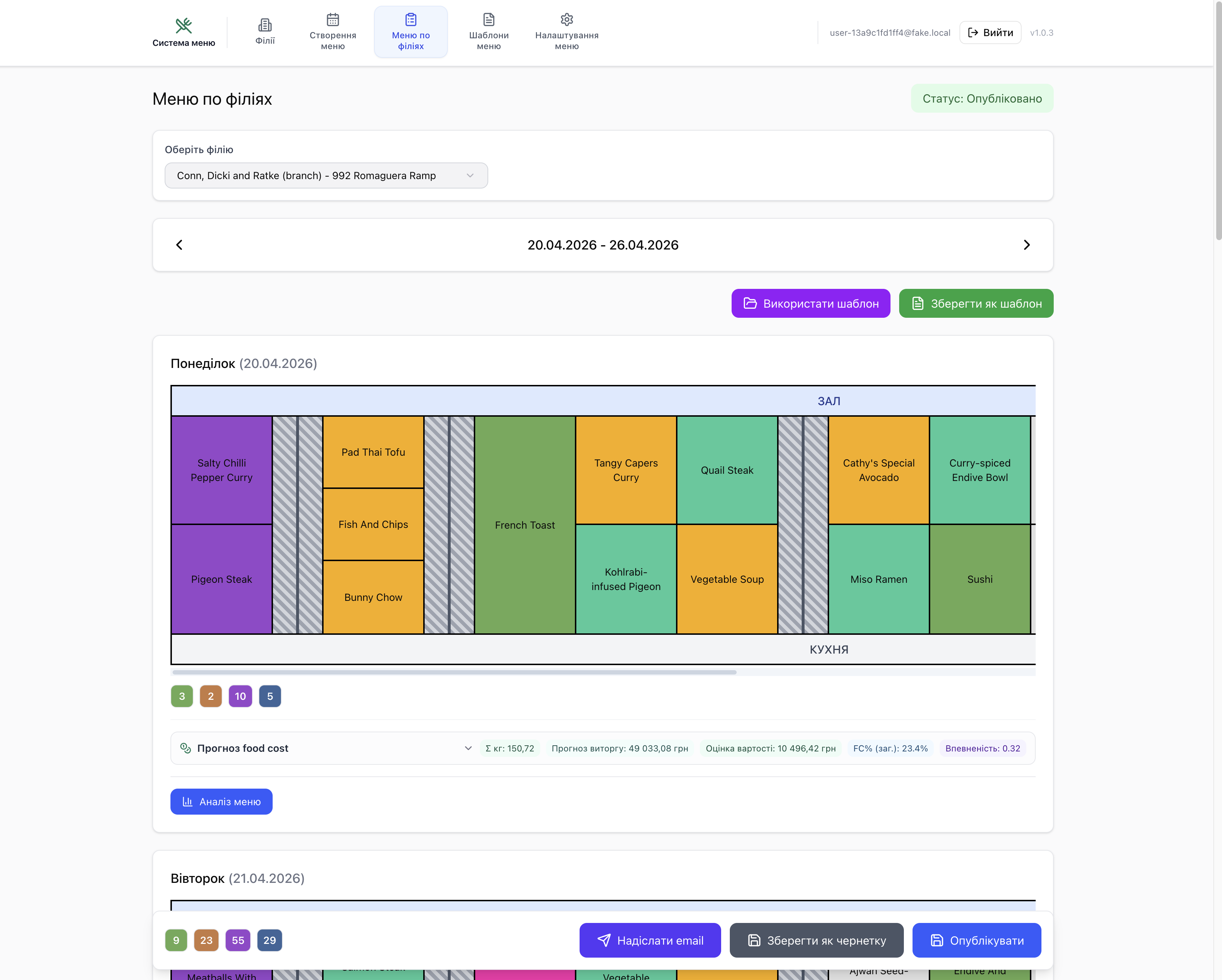Click the purple badge showing 10
Screen dimensions: 1222x980
click(240, 696)
